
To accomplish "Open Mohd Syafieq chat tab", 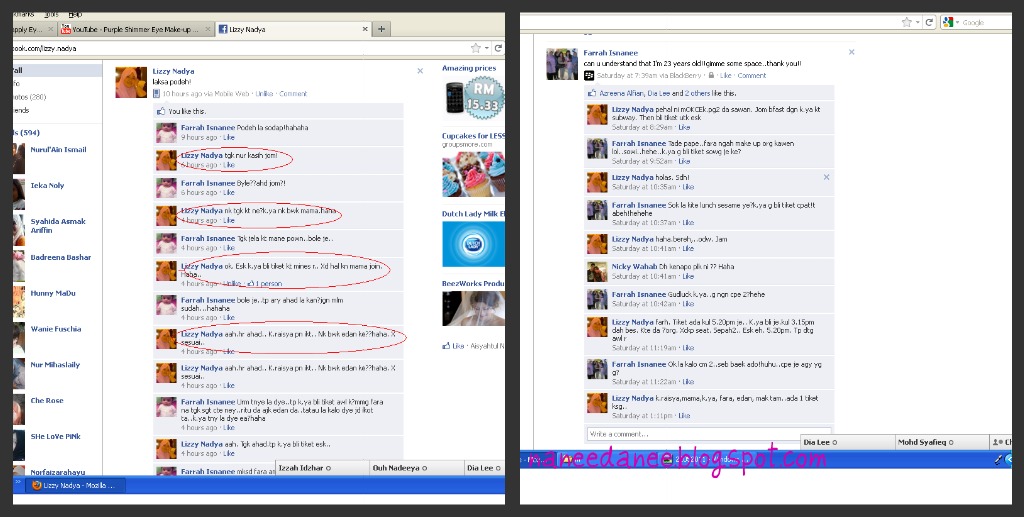I will [x=940, y=442].
